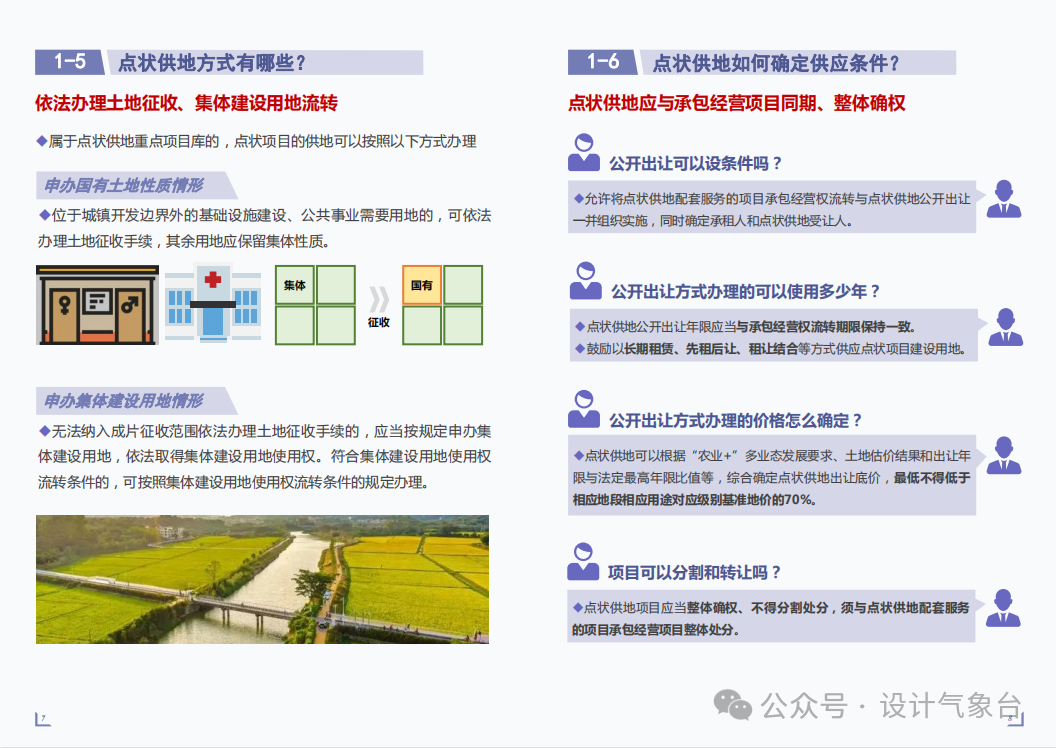1056x748 pixels.
Task: Click the 征收 label under the arrow
Action: pyautogui.click(x=378, y=322)
